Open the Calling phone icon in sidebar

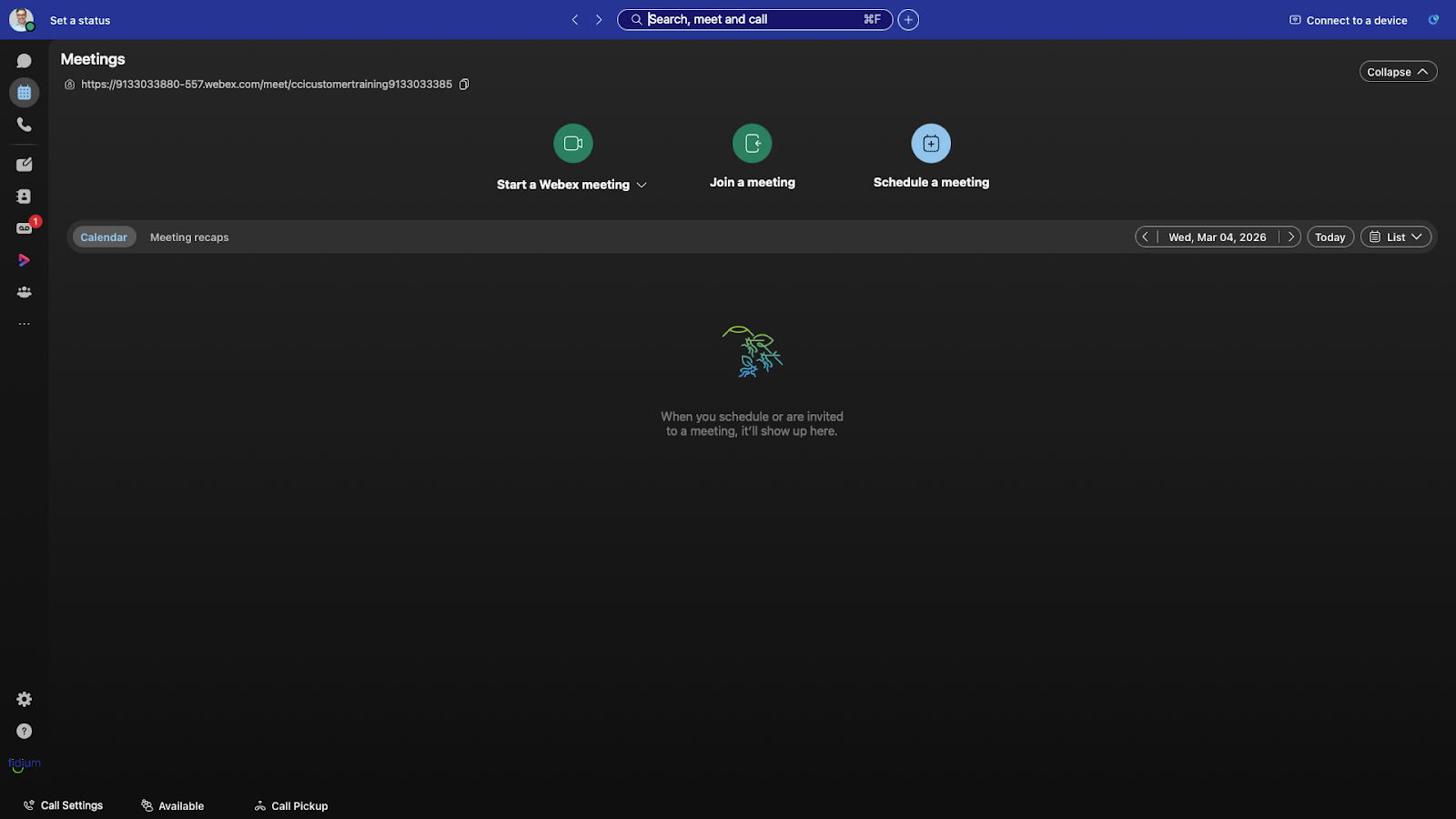tap(25, 125)
